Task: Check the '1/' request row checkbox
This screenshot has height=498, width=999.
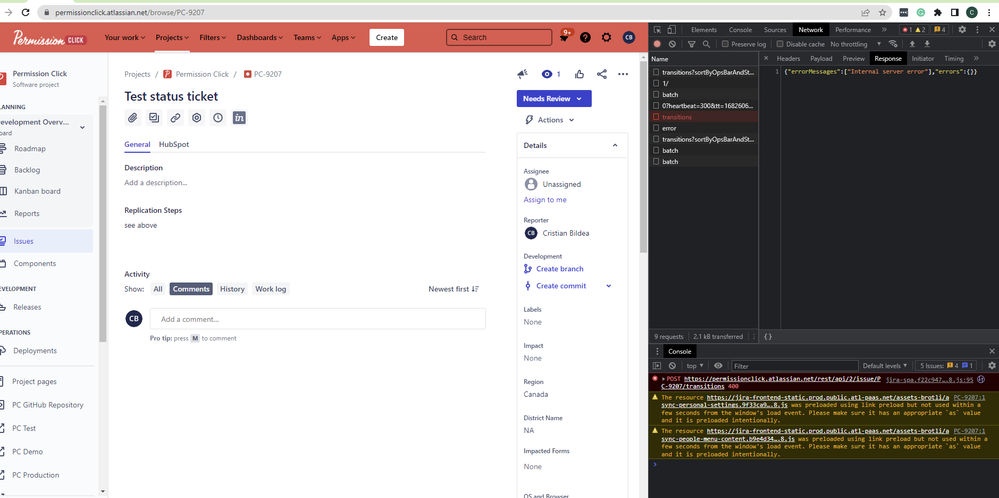Action: pos(656,83)
